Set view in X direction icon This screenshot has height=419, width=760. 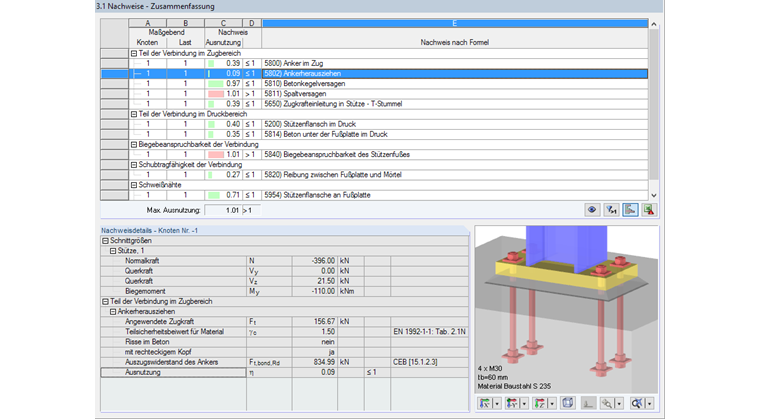pos(485,403)
